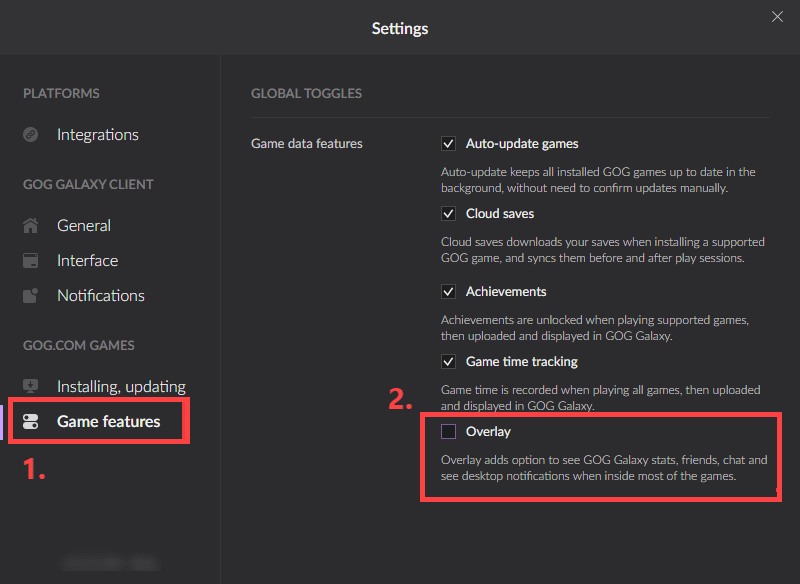This screenshot has width=800, height=584.
Task: Click the Cloud saves label
Action: pos(500,214)
